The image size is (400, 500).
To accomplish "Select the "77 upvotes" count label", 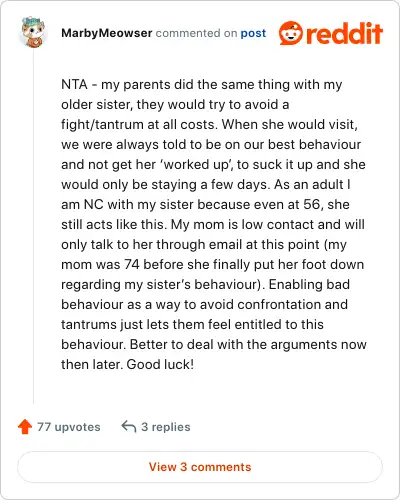I will coord(69,427).
